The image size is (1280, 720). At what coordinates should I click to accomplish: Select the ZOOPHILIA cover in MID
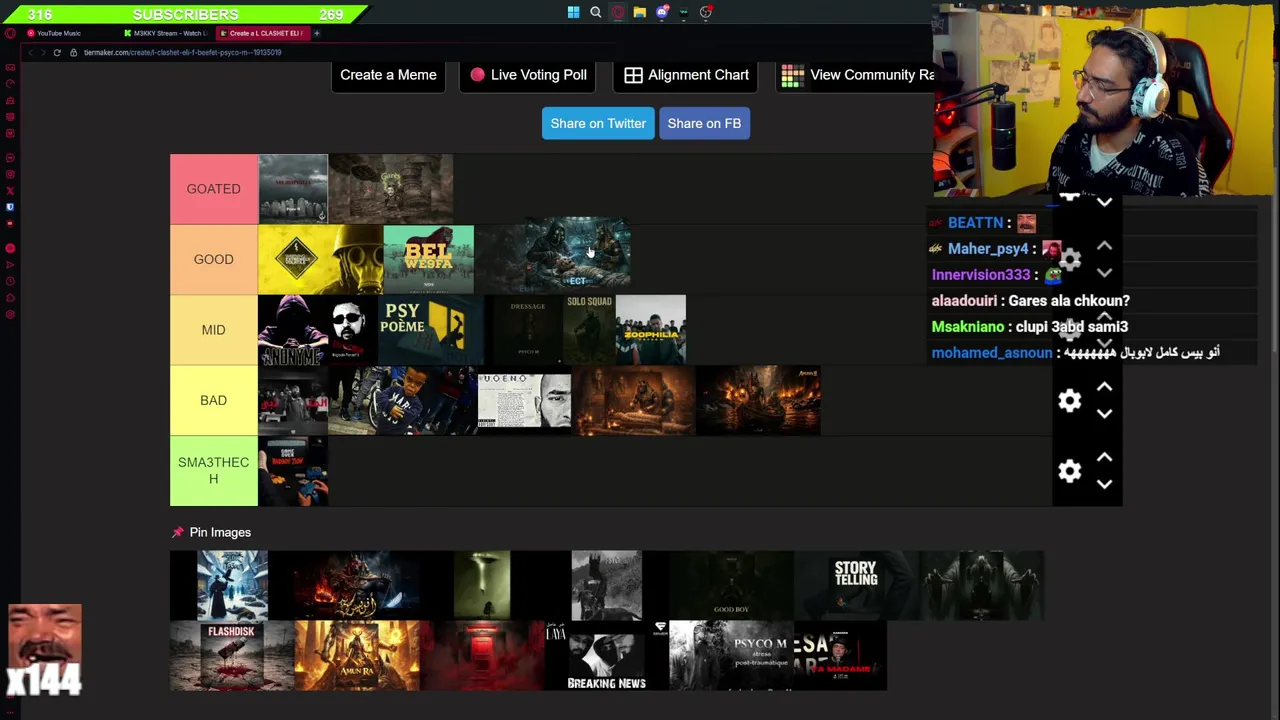click(x=651, y=330)
